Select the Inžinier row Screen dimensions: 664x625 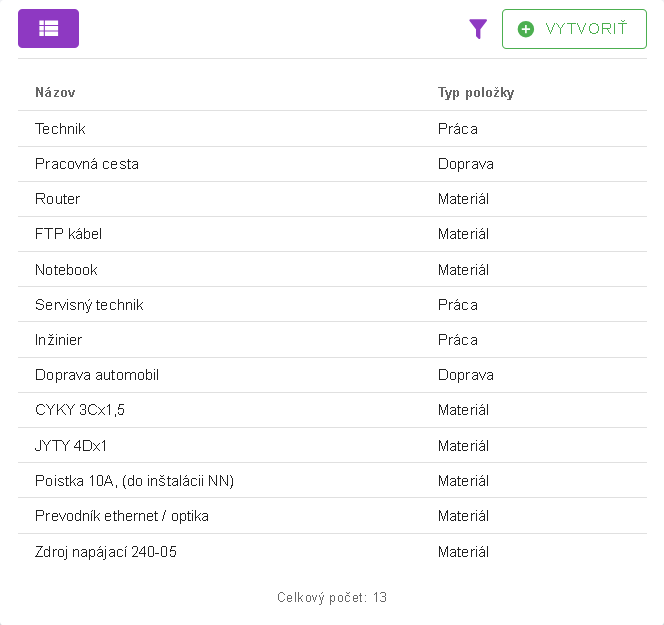pos(59,340)
